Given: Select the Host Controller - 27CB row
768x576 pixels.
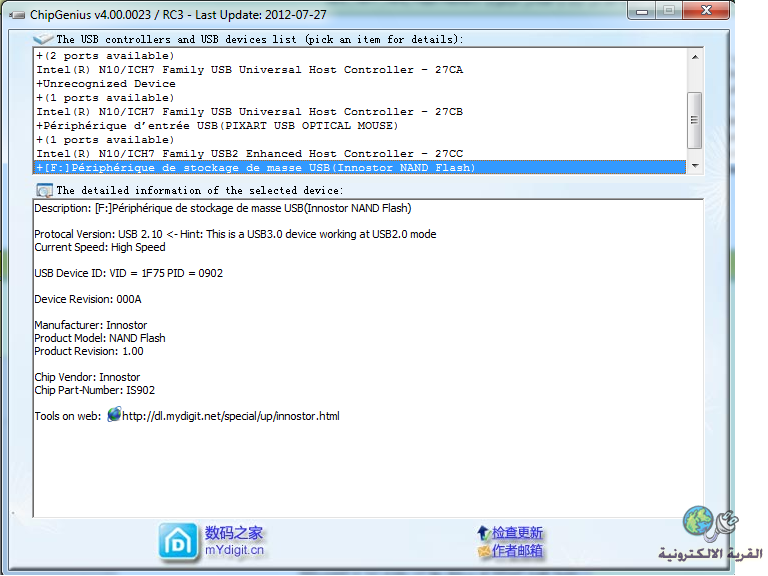Looking at the screenshot, I should [x=360, y=112].
